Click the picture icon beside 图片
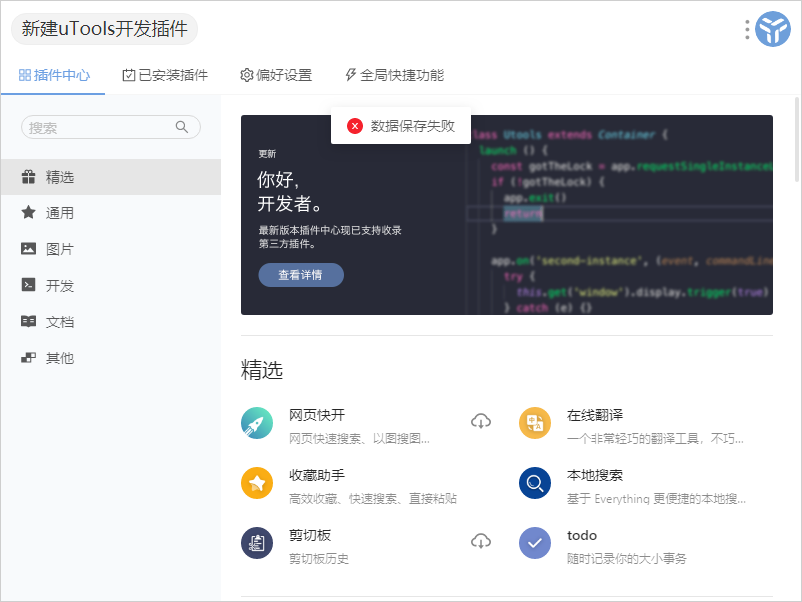The width and height of the screenshot is (802, 602). coord(29,249)
